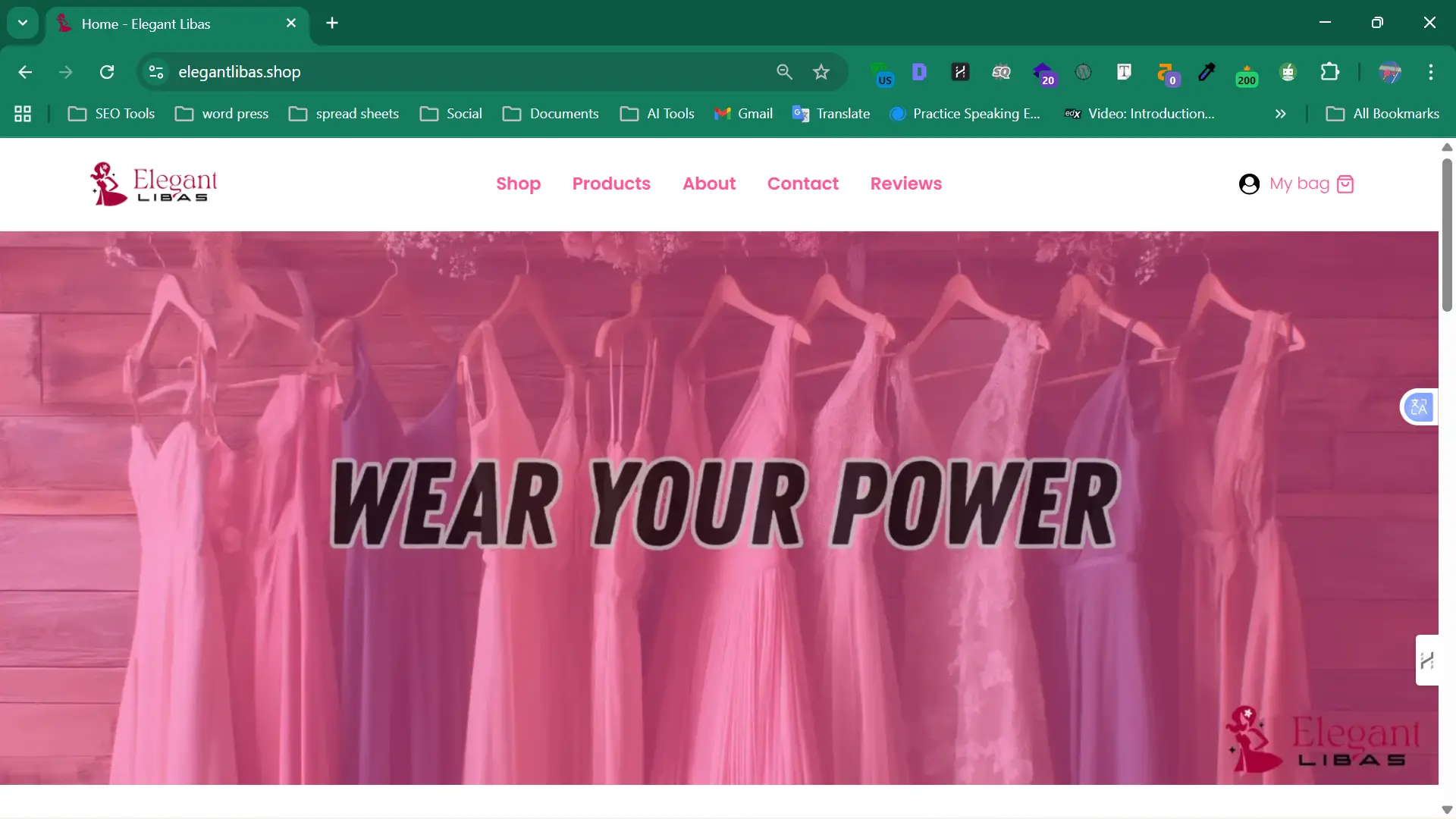Click the shopping bag icon
The image size is (1456, 819).
click(x=1345, y=184)
